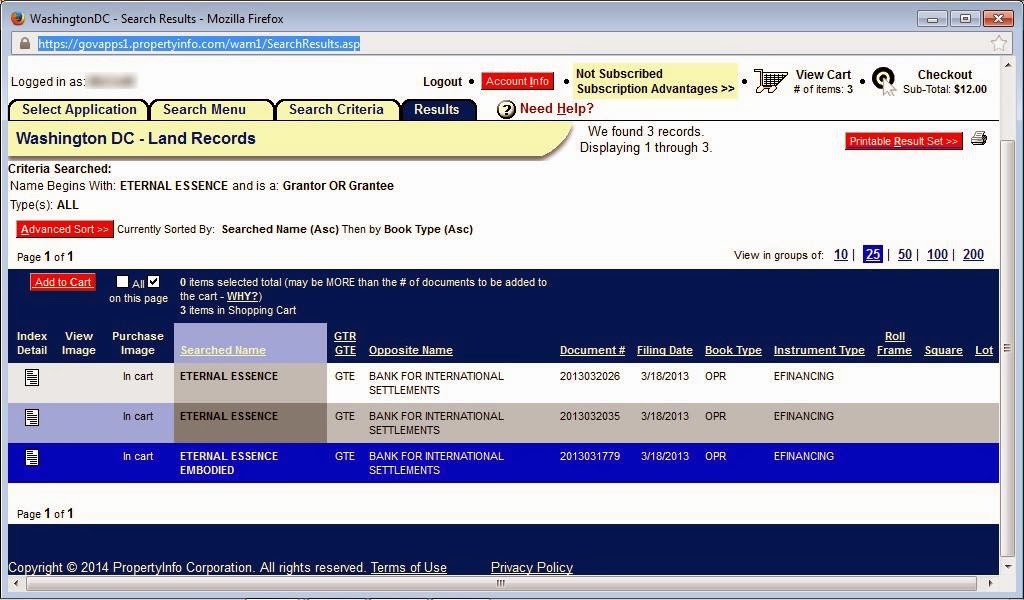Toggle the checked 'on this page' checkbox
Screen dimensions: 1024x600
click(153, 281)
